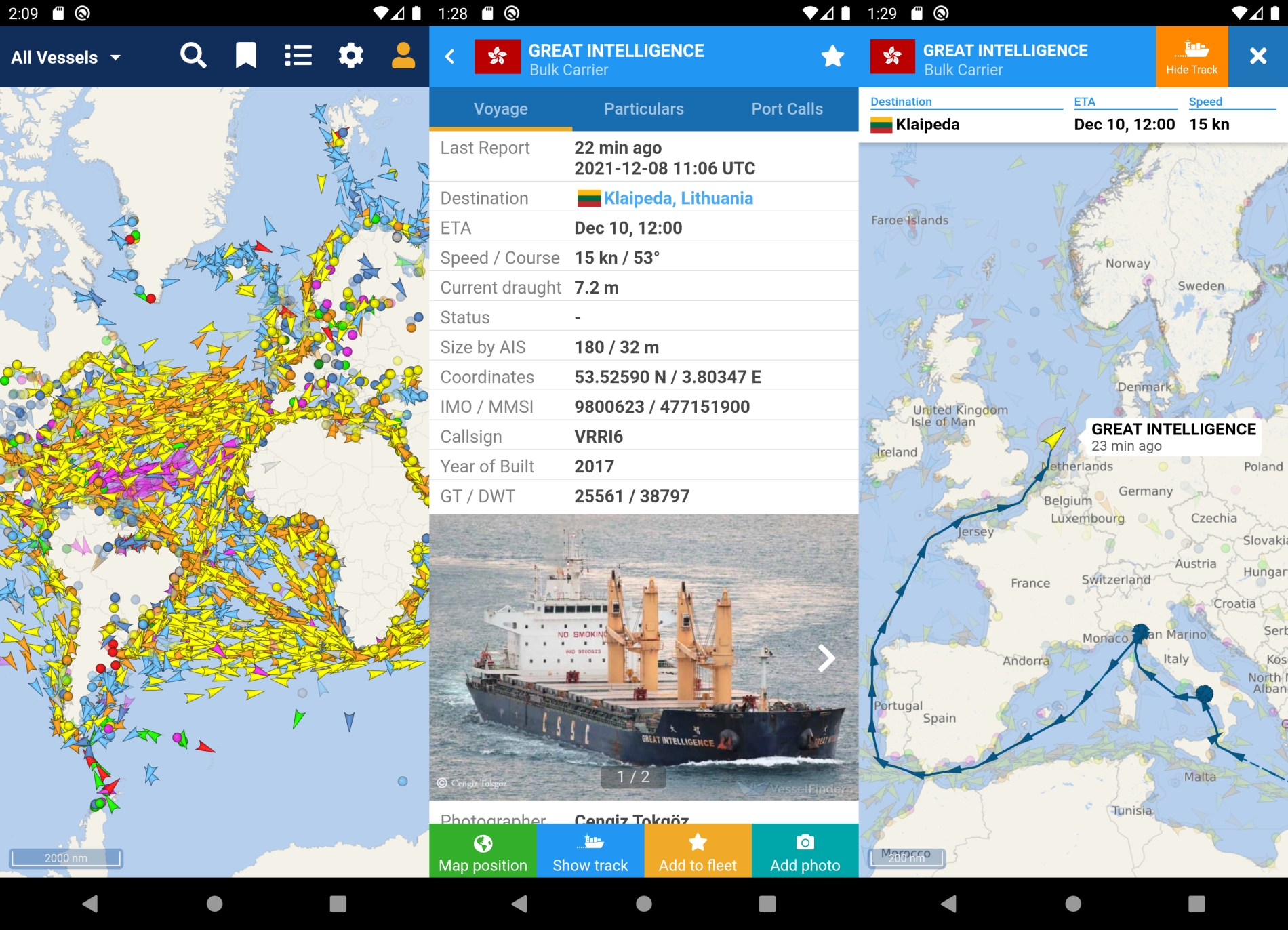Switch to the Particulars tab
The width and height of the screenshot is (1288, 930).
pos(643,109)
